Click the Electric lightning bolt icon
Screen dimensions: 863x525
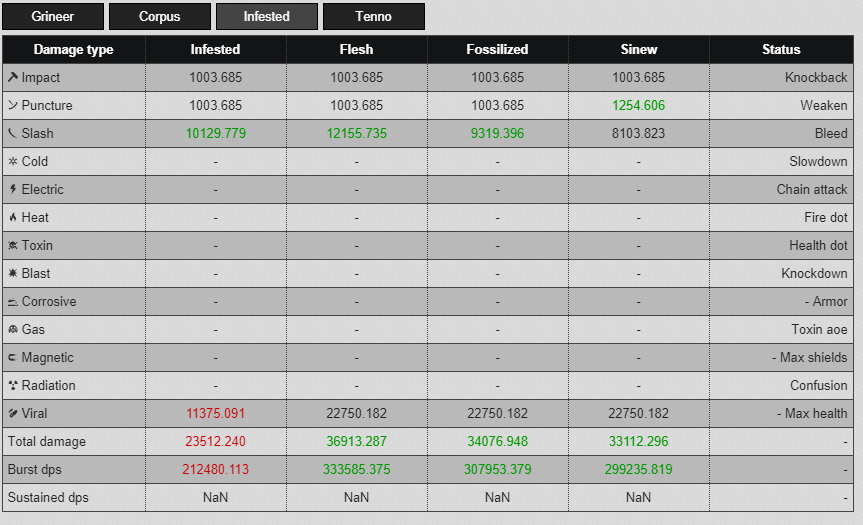tap(13, 189)
